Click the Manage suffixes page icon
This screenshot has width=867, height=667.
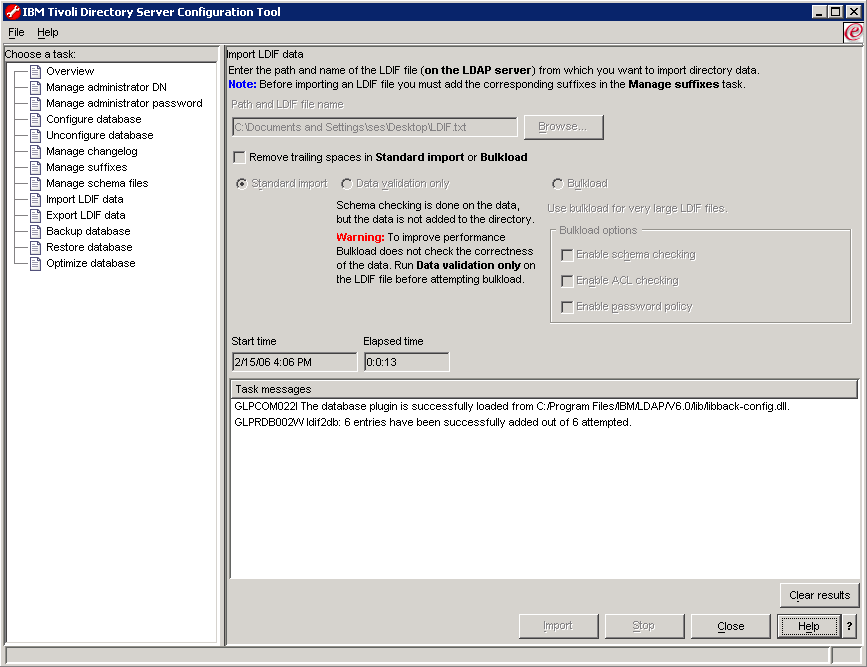[x=35, y=167]
